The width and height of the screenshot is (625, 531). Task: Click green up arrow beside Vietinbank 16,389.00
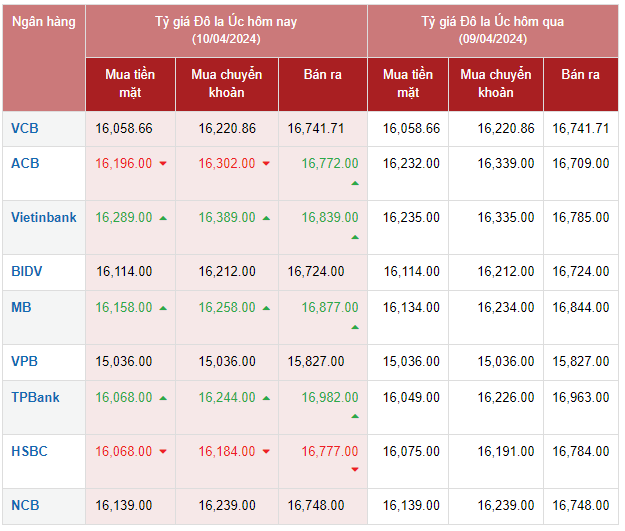point(266,218)
